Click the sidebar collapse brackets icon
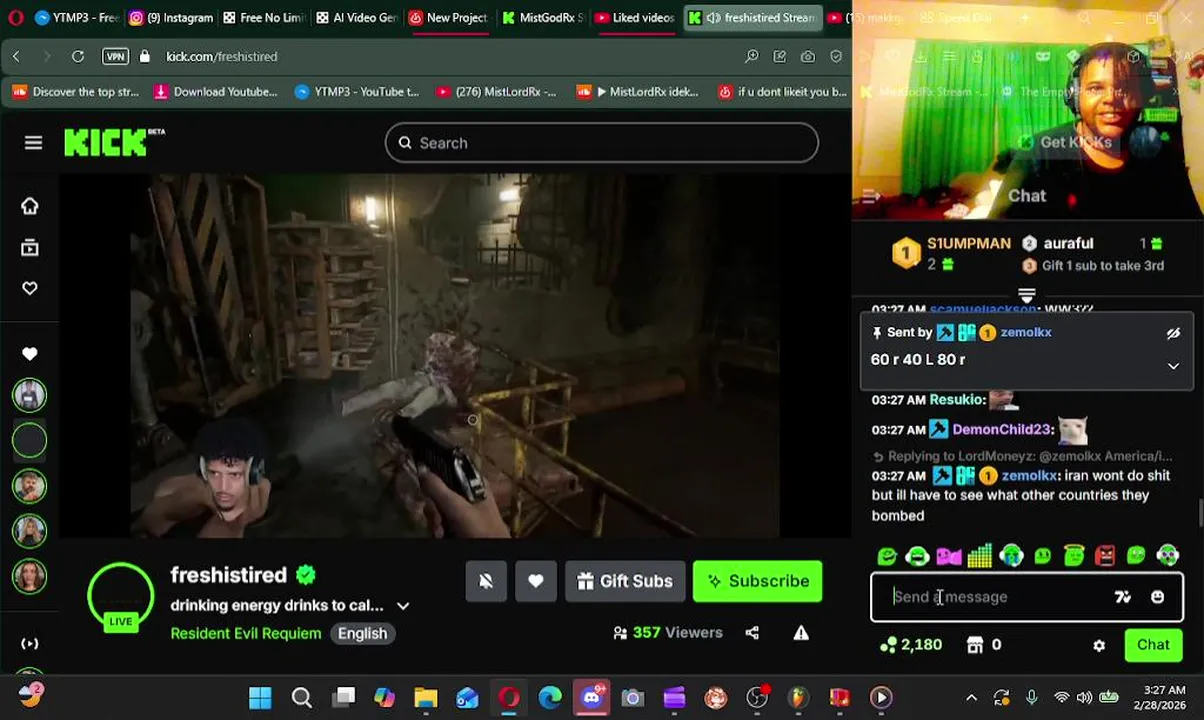The image size is (1204, 720). [x=30, y=643]
